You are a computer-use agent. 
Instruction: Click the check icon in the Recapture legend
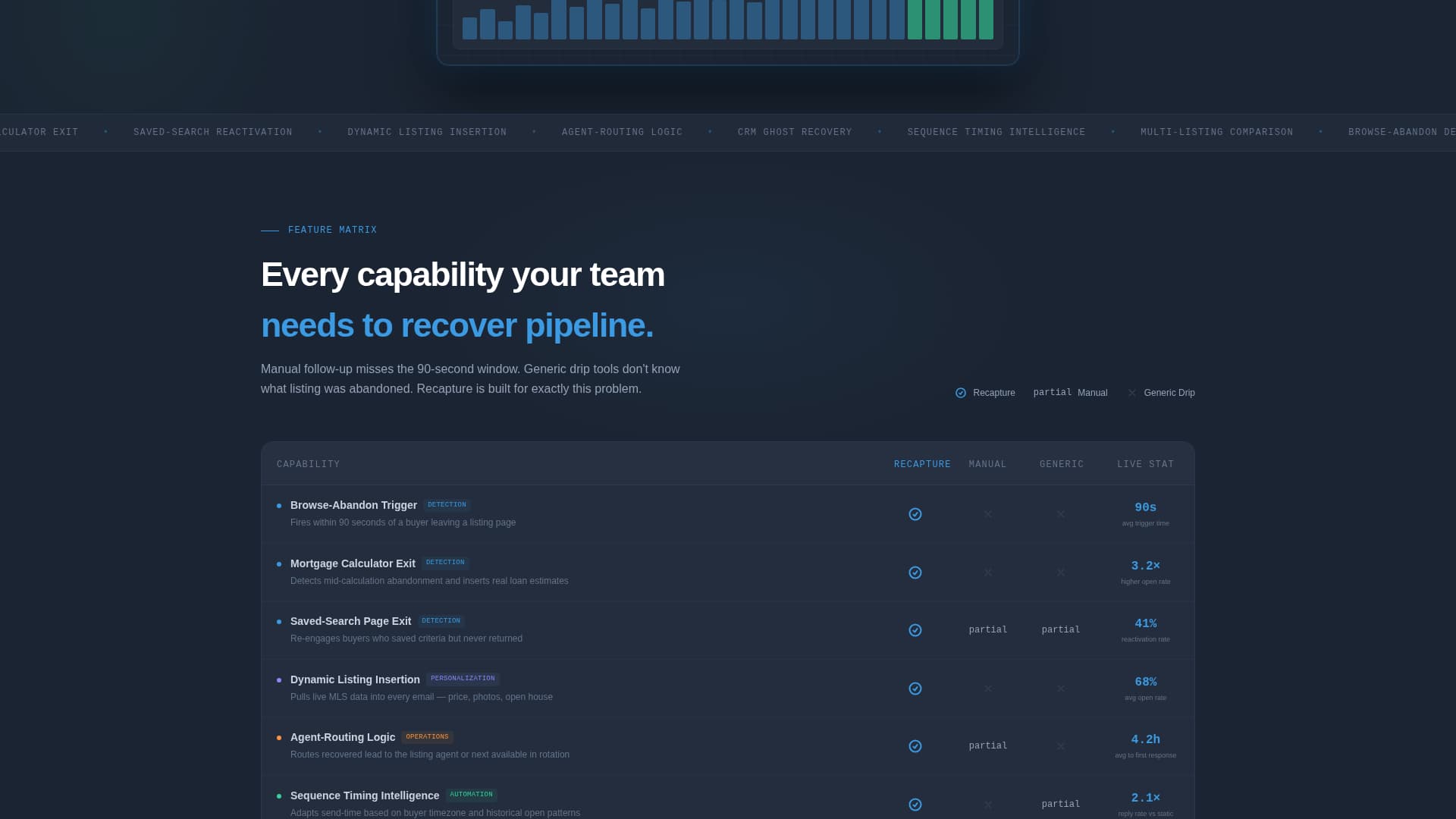961,393
